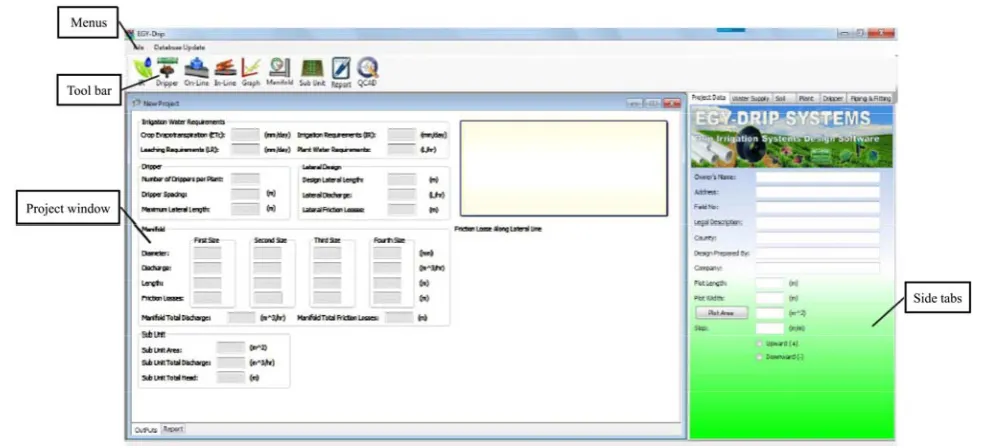The width and height of the screenshot is (981, 448).
Task: Switch to the Report bottom tab
Action: pos(173,429)
